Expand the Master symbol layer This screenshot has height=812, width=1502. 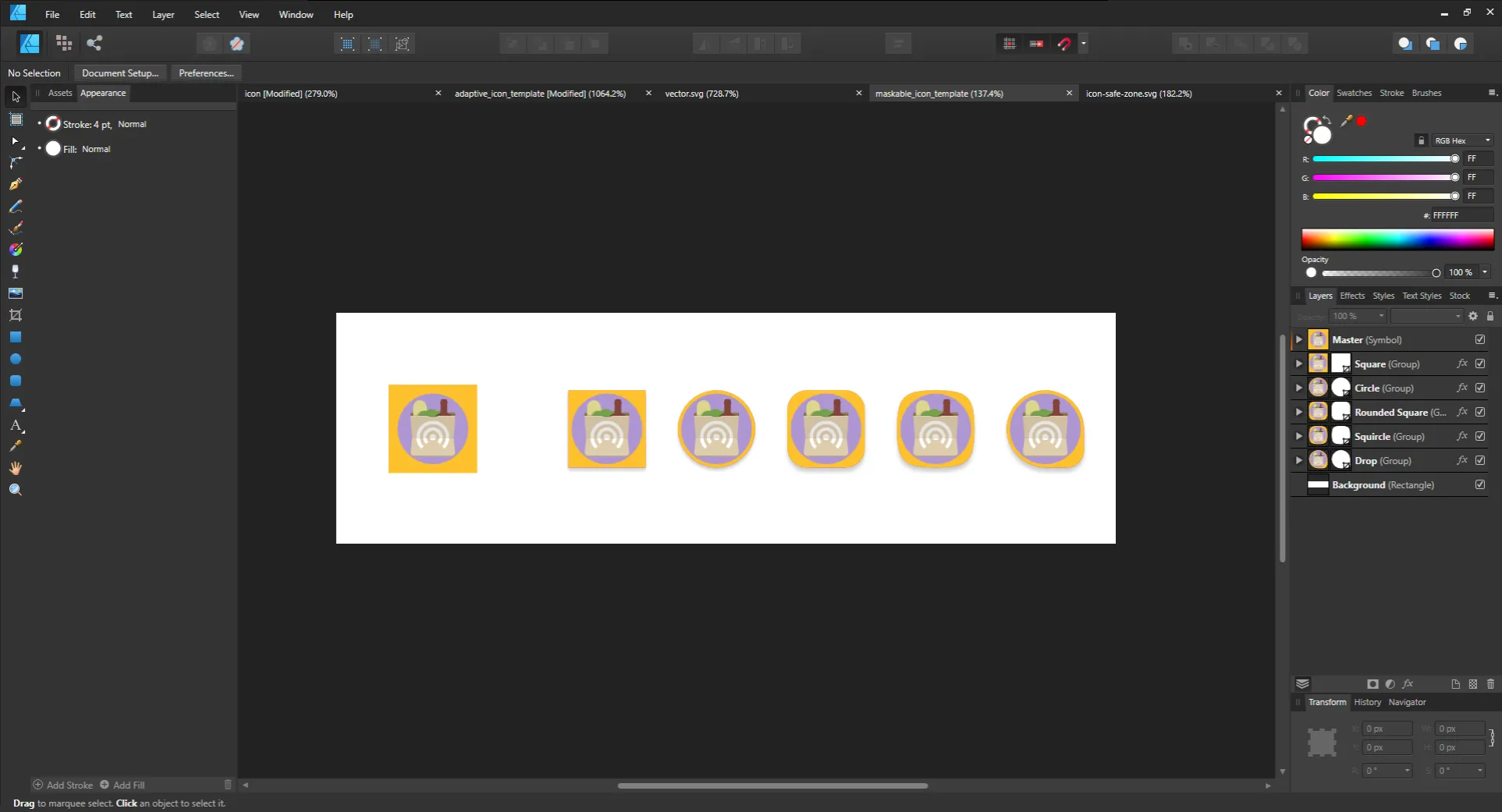pyautogui.click(x=1298, y=339)
